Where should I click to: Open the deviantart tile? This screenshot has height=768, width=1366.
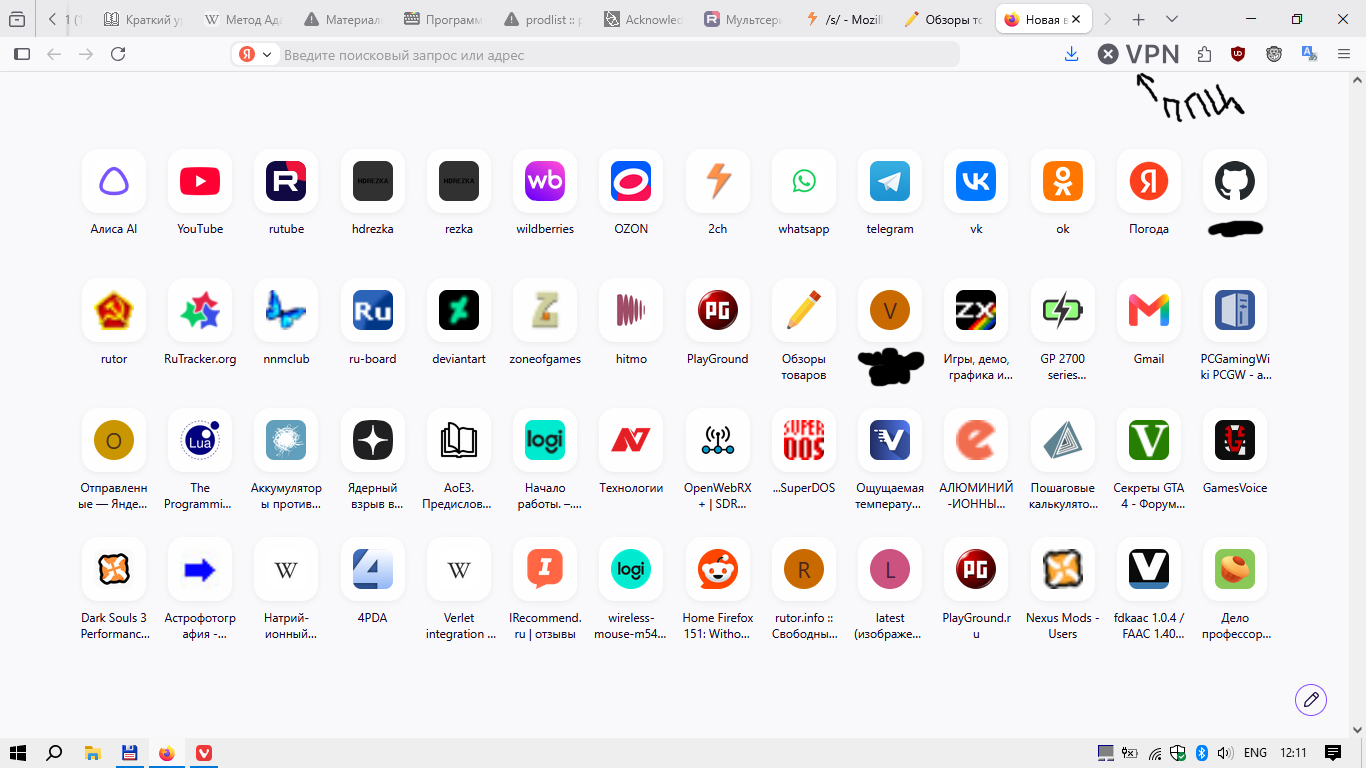[459, 311]
